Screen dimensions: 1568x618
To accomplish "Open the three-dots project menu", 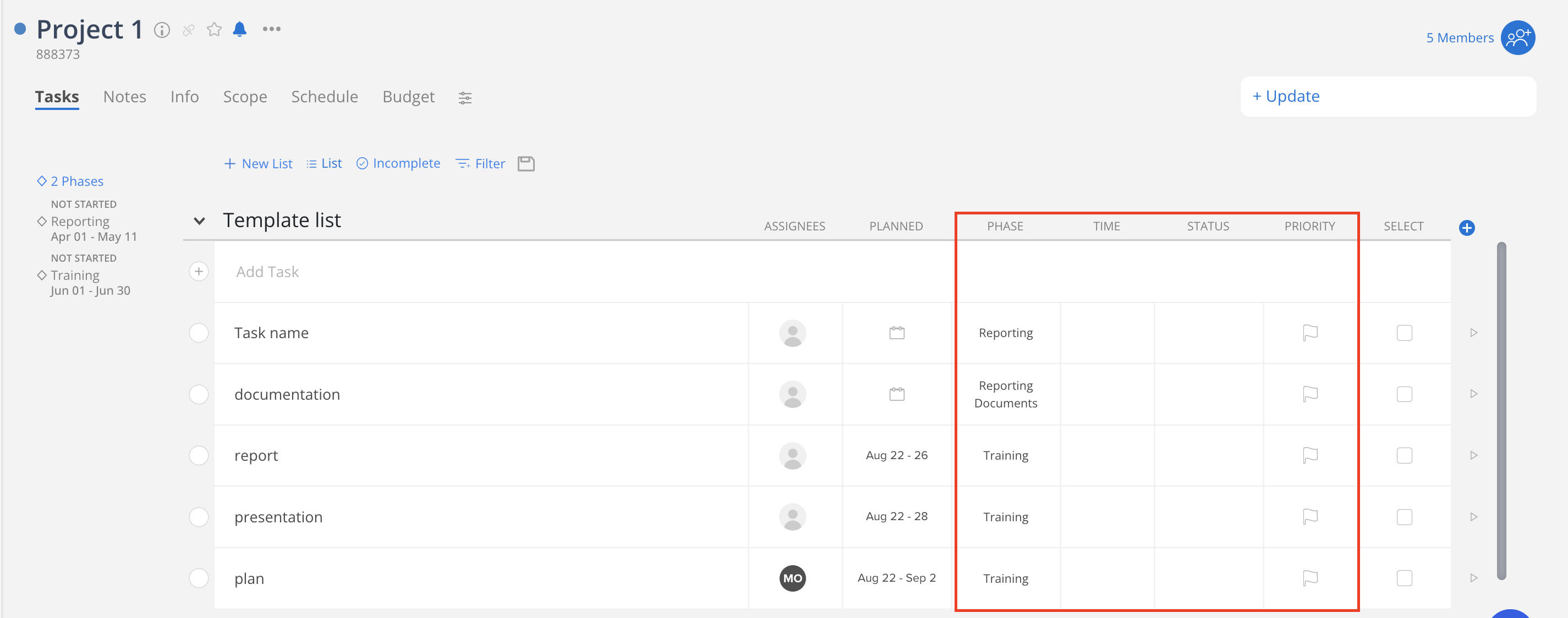I will click(x=271, y=29).
